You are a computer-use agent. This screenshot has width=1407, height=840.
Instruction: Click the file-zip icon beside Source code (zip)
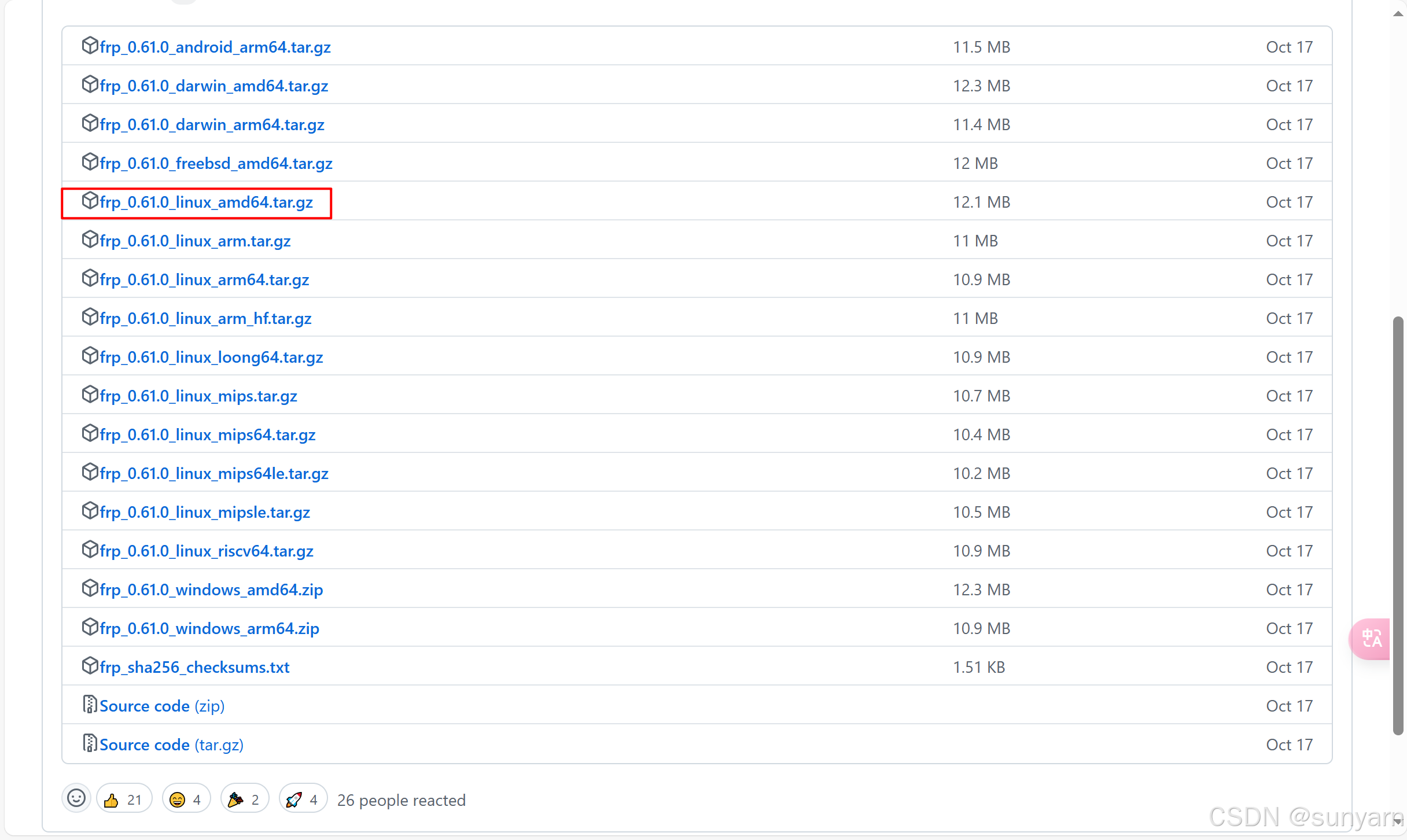(x=90, y=705)
